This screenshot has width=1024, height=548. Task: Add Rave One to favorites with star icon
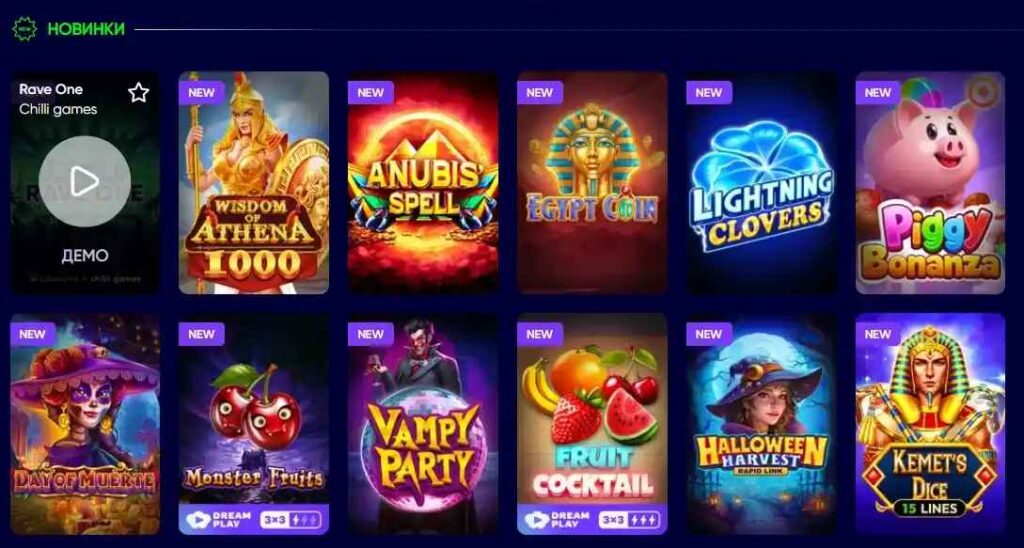click(138, 93)
